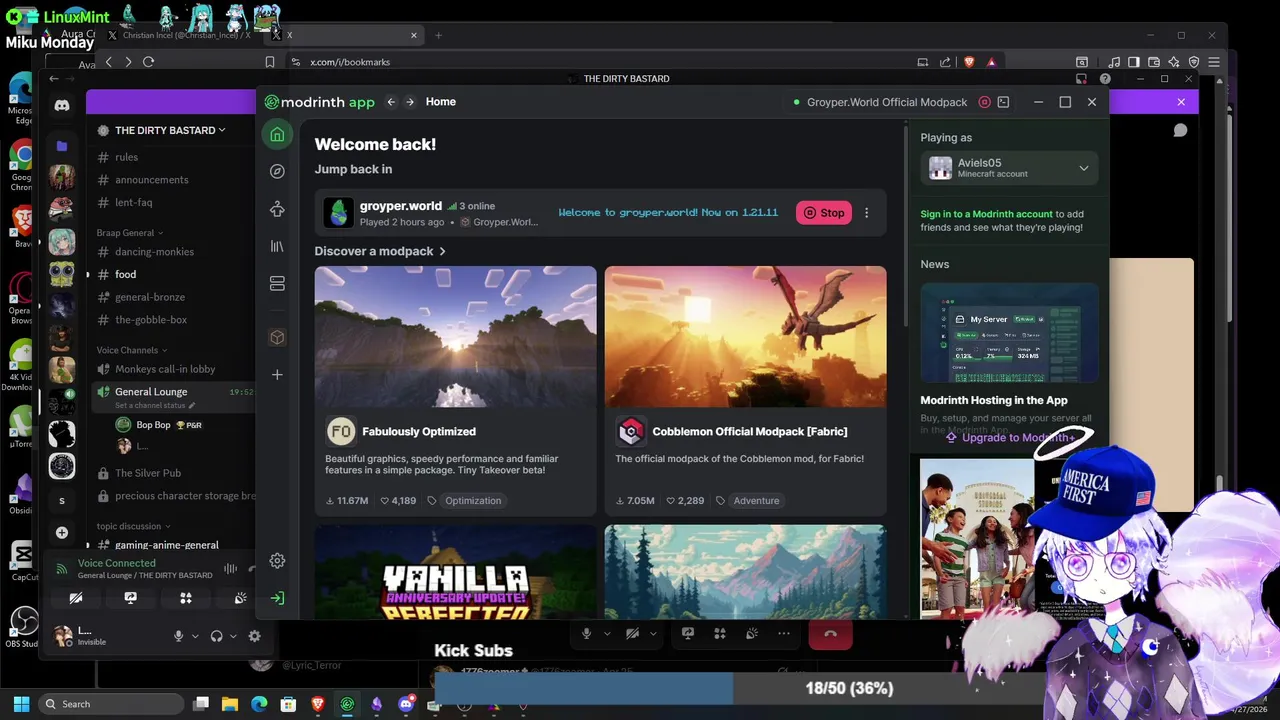This screenshot has height=720, width=1280.
Task: Click Upgrade to Modrinth+ link
Action: point(1010,438)
